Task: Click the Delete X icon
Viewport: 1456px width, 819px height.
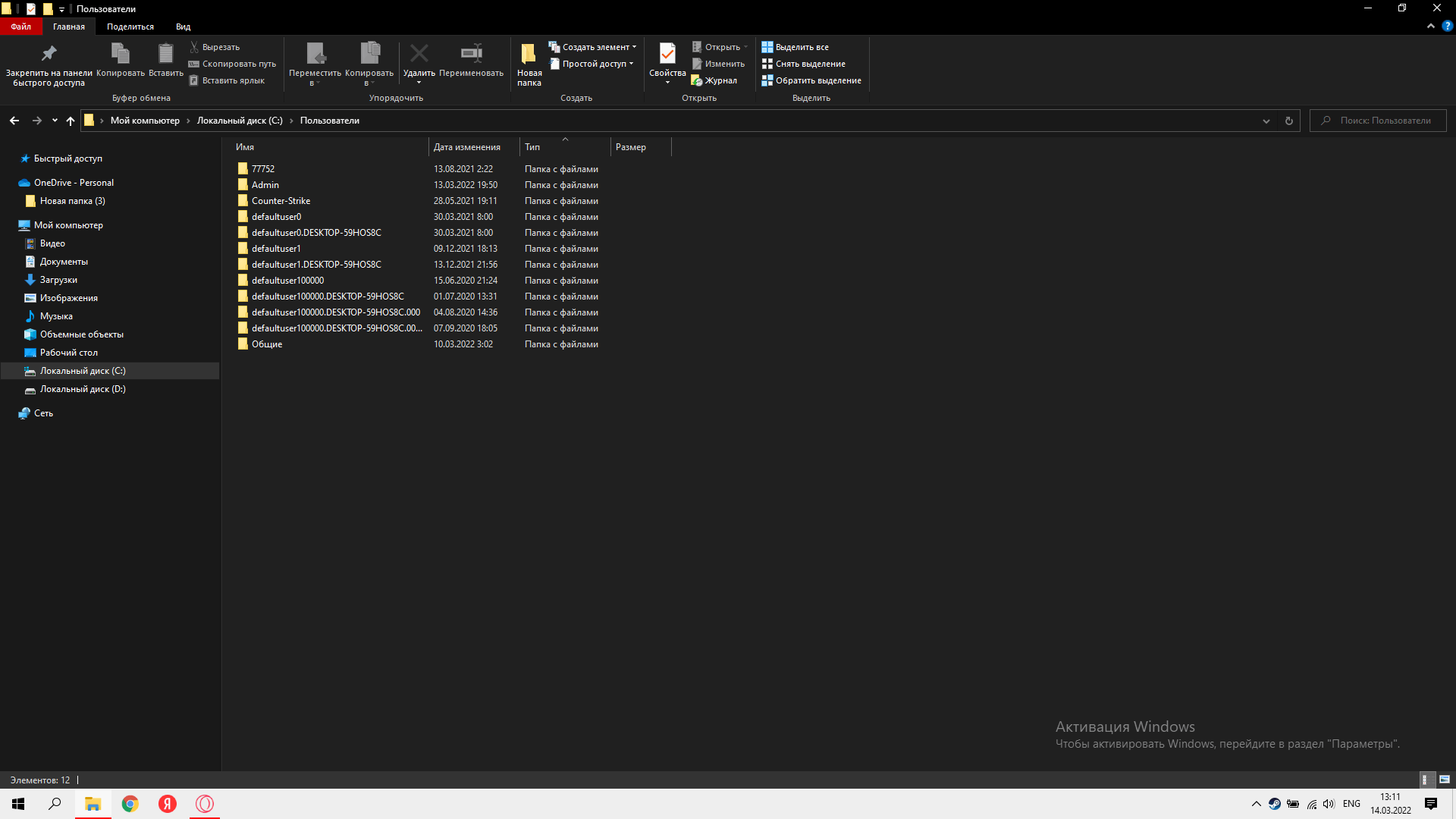Action: click(419, 53)
